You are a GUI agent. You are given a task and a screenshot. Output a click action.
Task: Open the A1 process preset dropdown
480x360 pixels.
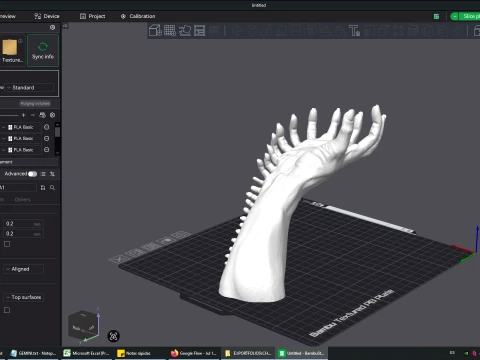[18, 188]
